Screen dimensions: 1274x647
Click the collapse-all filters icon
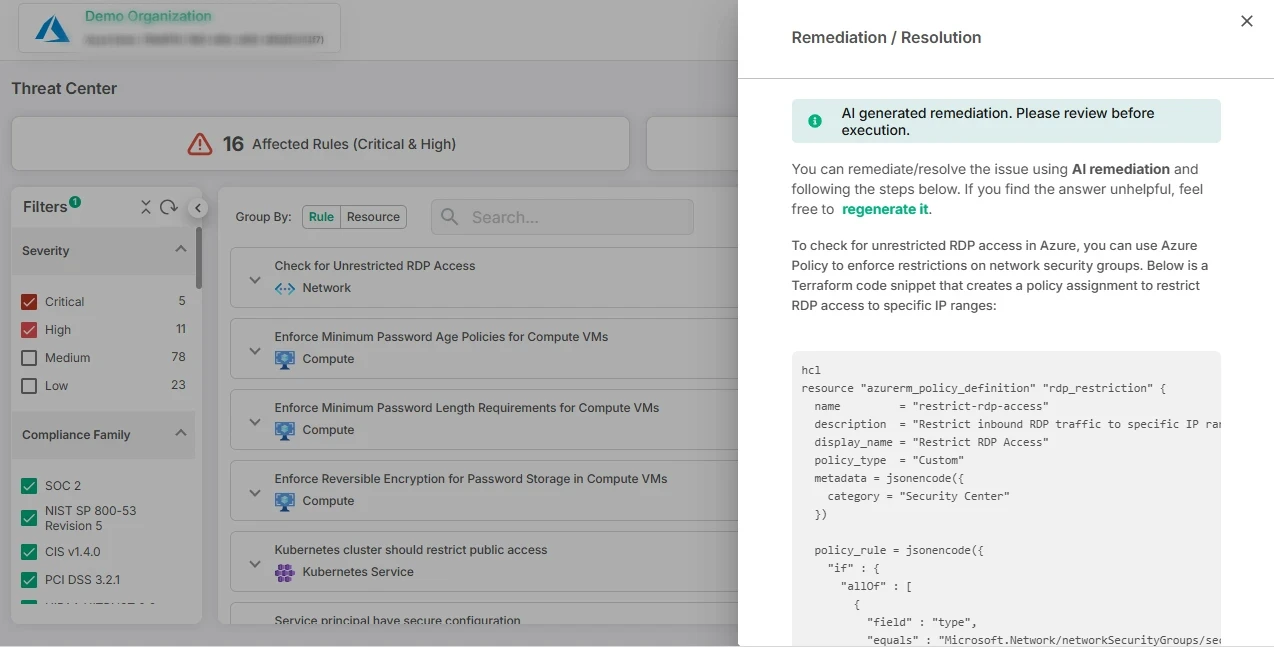click(x=146, y=207)
